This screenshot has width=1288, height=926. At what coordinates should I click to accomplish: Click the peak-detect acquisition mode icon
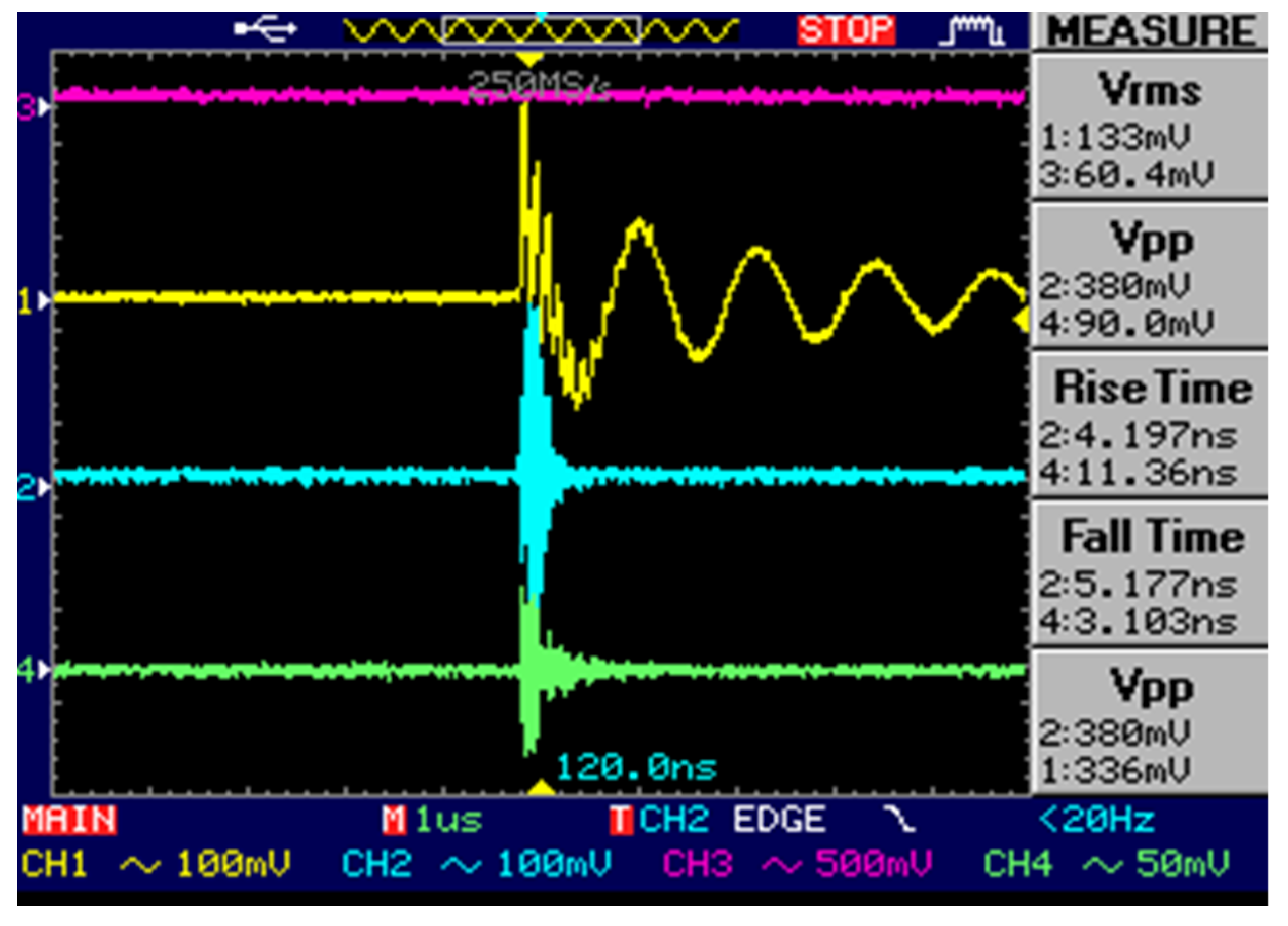click(x=972, y=30)
